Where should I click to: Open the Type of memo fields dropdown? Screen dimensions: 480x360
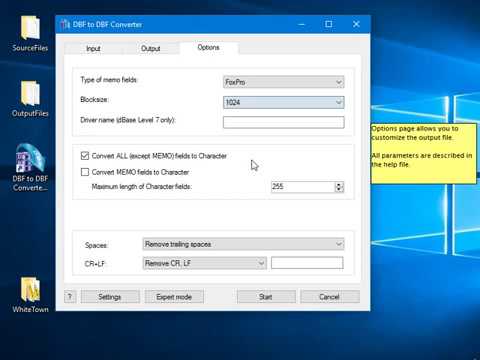(x=283, y=82)
